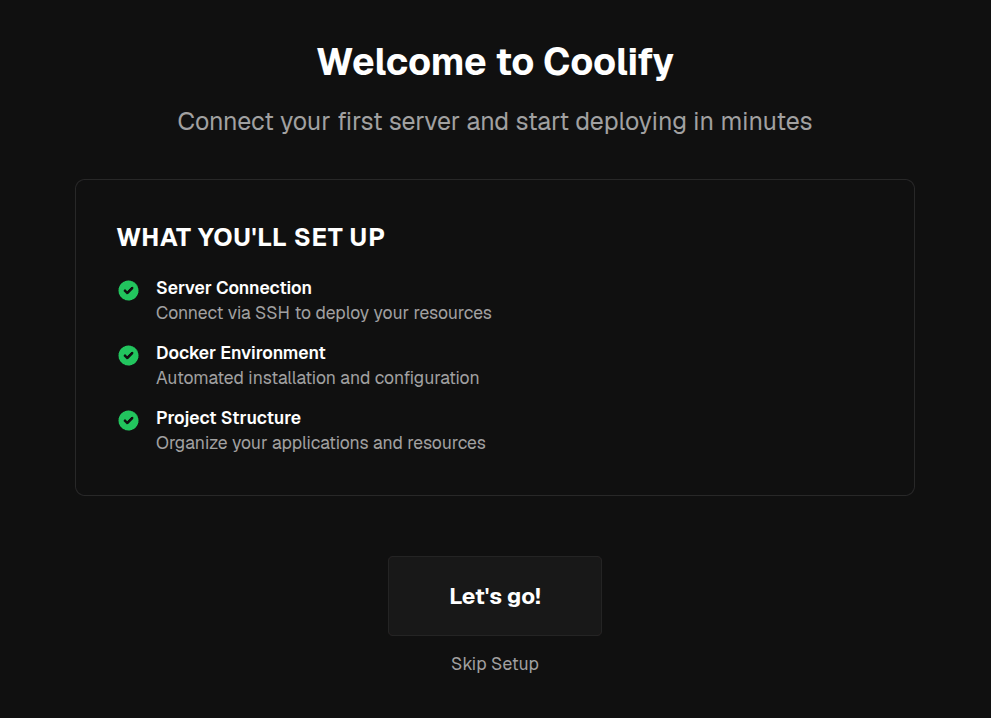The height and width of the screenshot is (718, 991).
Task: Click the Skip Setup link
Action: 494,663
